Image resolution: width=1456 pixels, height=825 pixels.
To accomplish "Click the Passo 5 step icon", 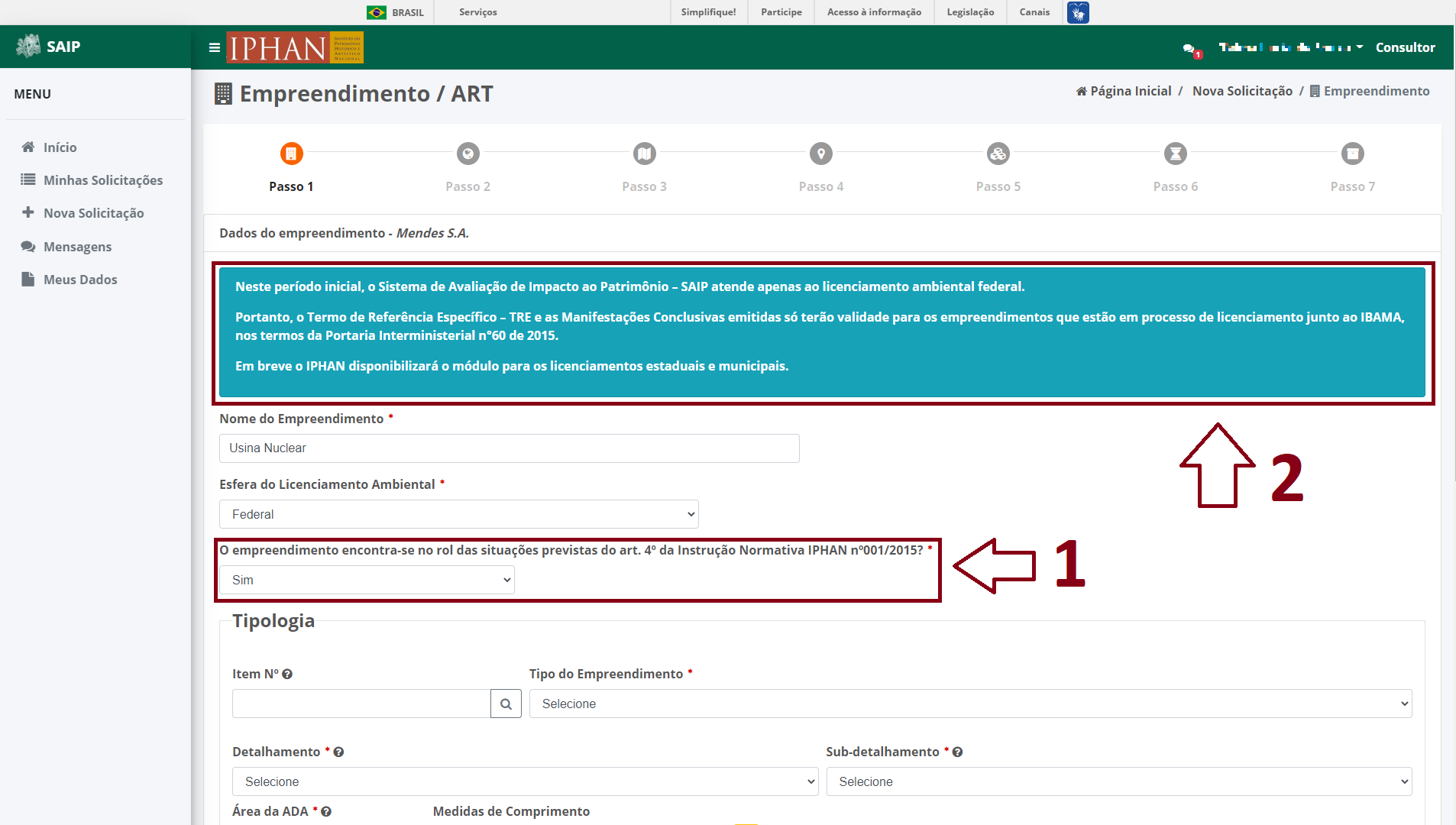I will coord(998,154).
